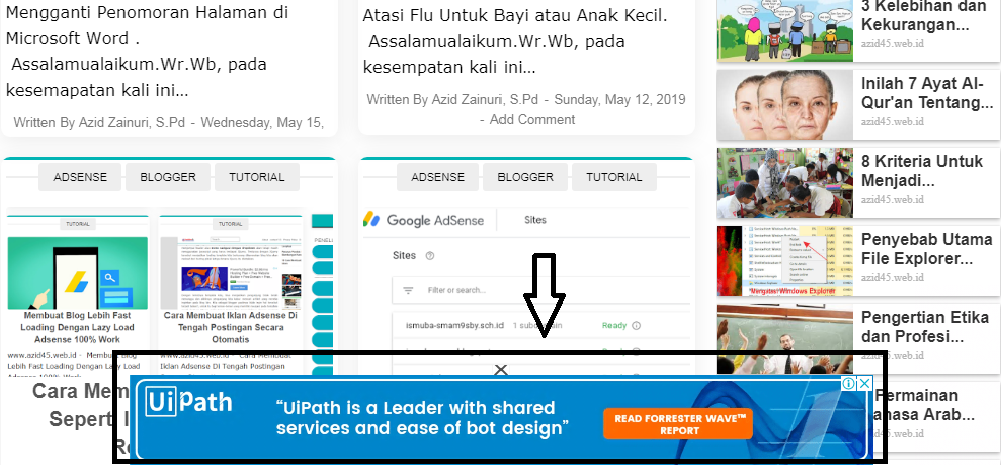Image resolution: width=1001 pixels, height=465 pixels.
Task: Click the ismuba-smam9sby.sch.id site row
Action: (541, 326)
